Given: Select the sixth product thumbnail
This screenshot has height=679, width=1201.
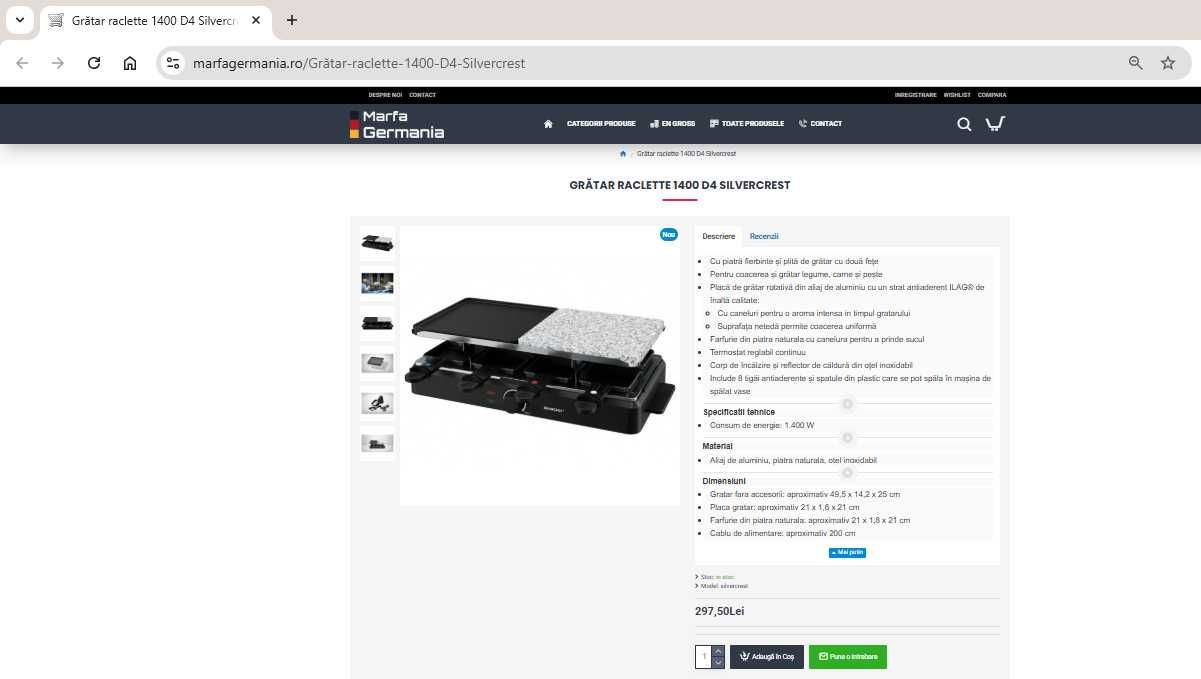Looking at the screenshot, I should click(377, 443).
